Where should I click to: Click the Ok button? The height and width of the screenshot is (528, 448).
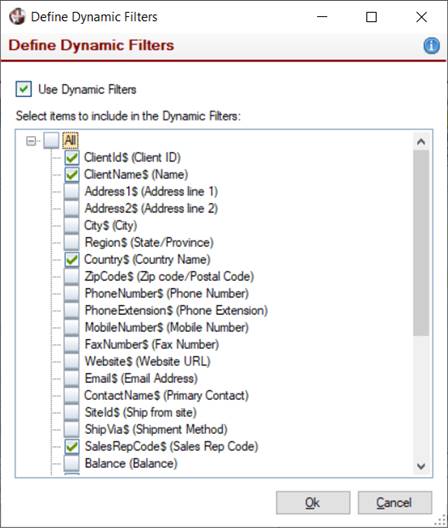pos(313,503)
